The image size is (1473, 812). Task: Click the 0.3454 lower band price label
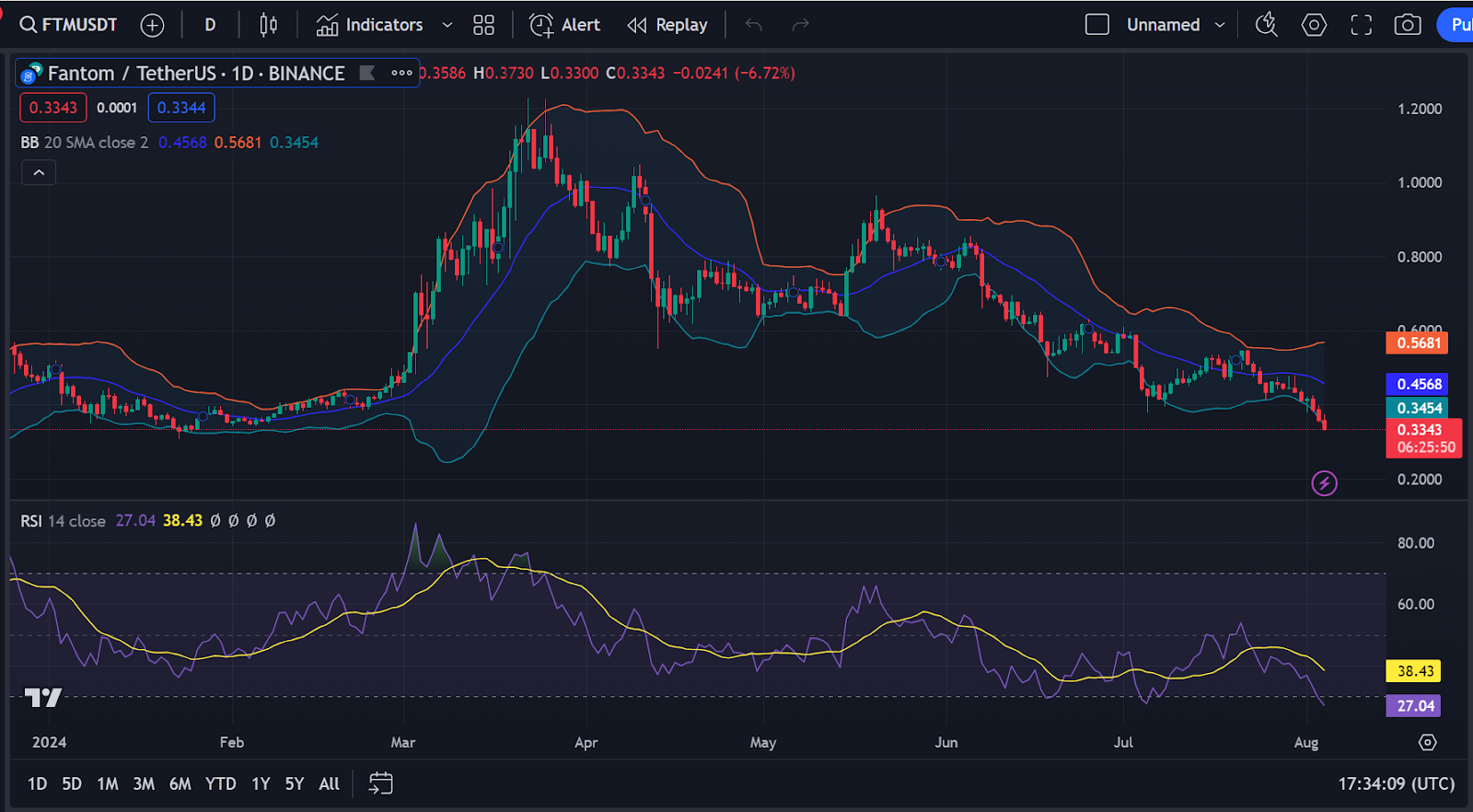click(x=1417, y=408)
